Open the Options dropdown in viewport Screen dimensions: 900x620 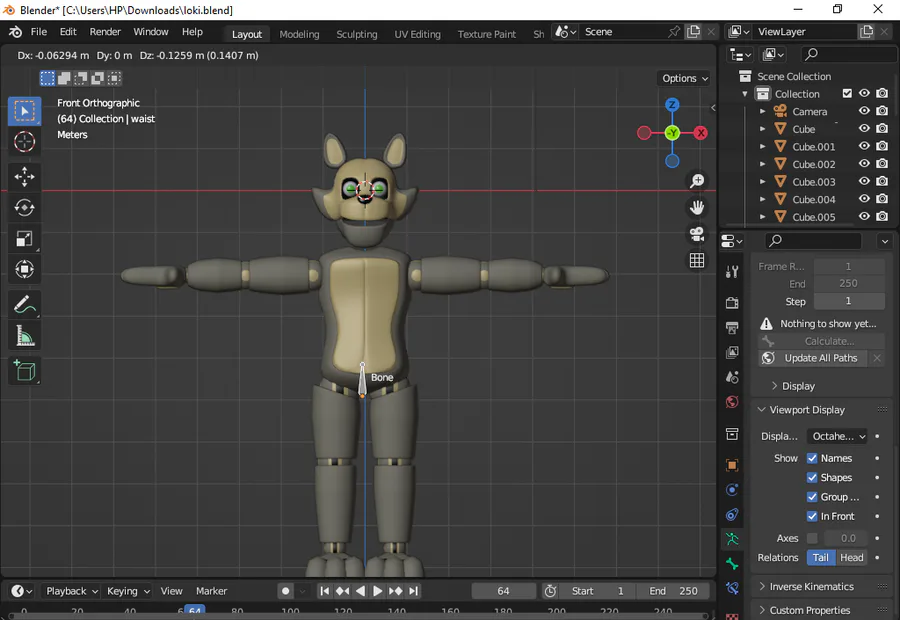pos(684,79)
